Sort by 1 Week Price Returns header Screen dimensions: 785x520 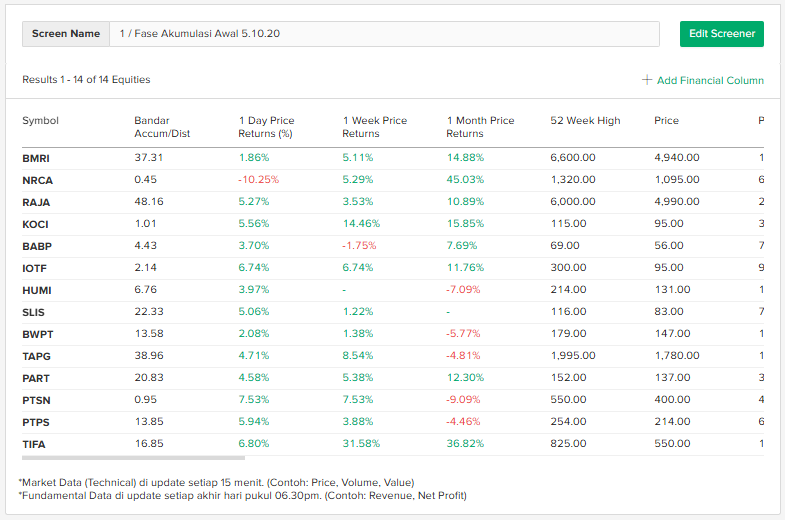pyautogui.click(x=374, y=127)
